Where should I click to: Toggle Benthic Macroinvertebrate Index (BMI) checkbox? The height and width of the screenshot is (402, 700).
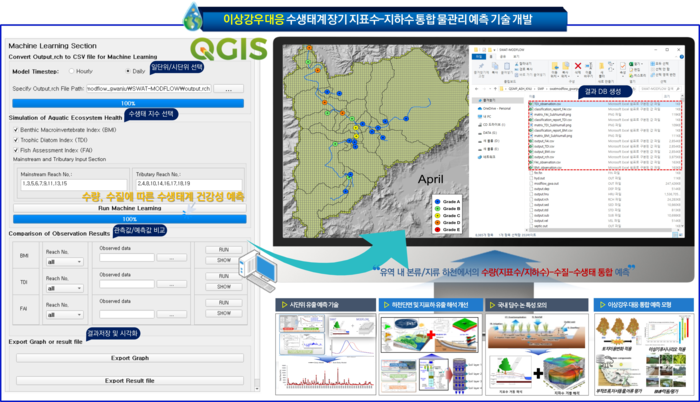pyautogui.click(x=15, y=130)
